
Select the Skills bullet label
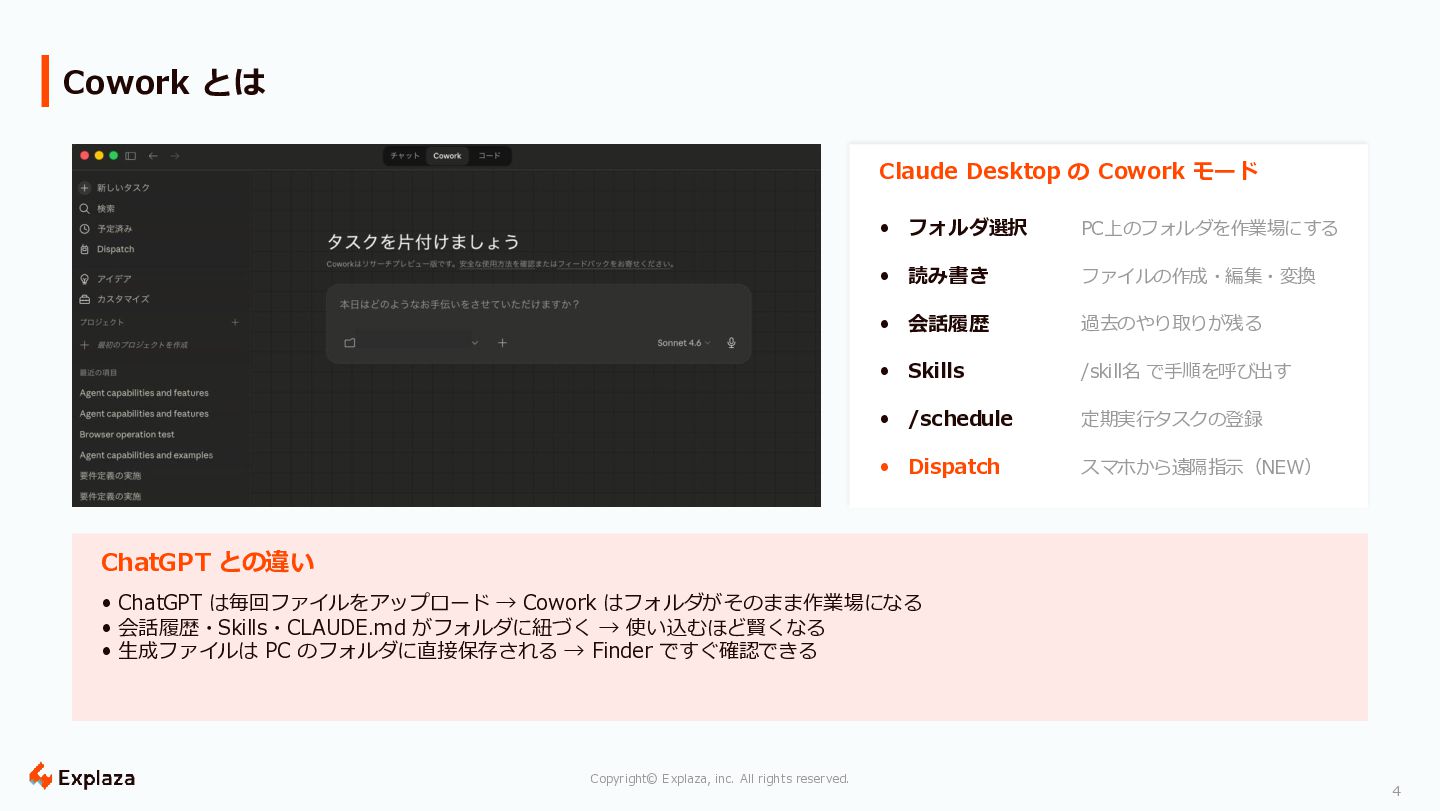tap(936, 371)
